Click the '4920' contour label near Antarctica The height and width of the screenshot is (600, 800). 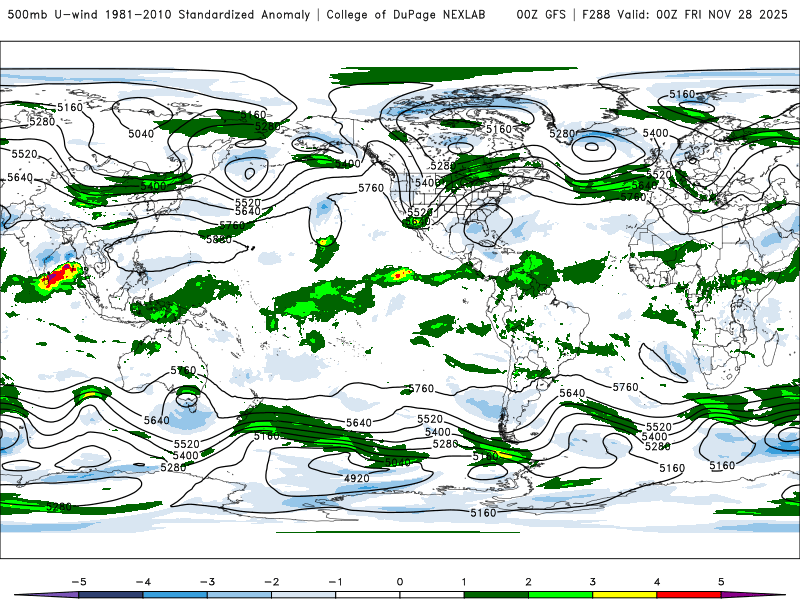(x=357, y=478)
